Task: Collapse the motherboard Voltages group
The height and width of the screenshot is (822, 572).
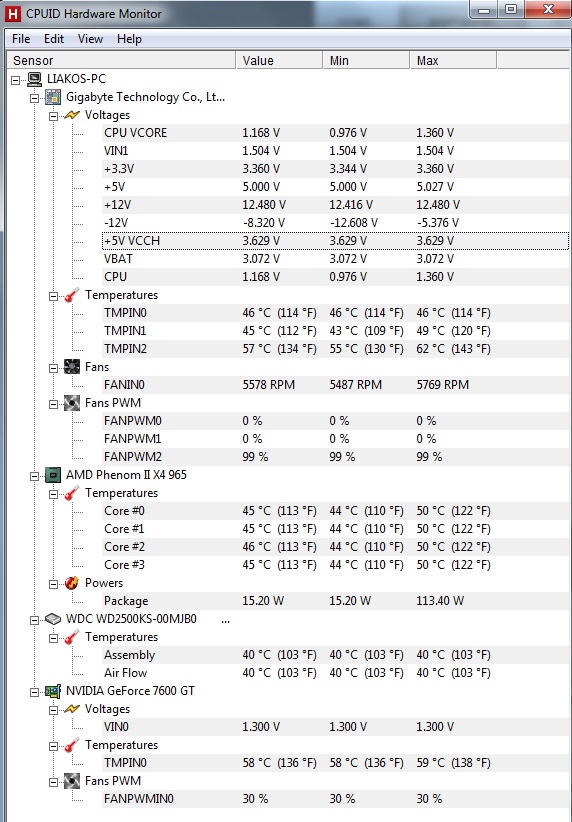Action: tap(53, 116)
